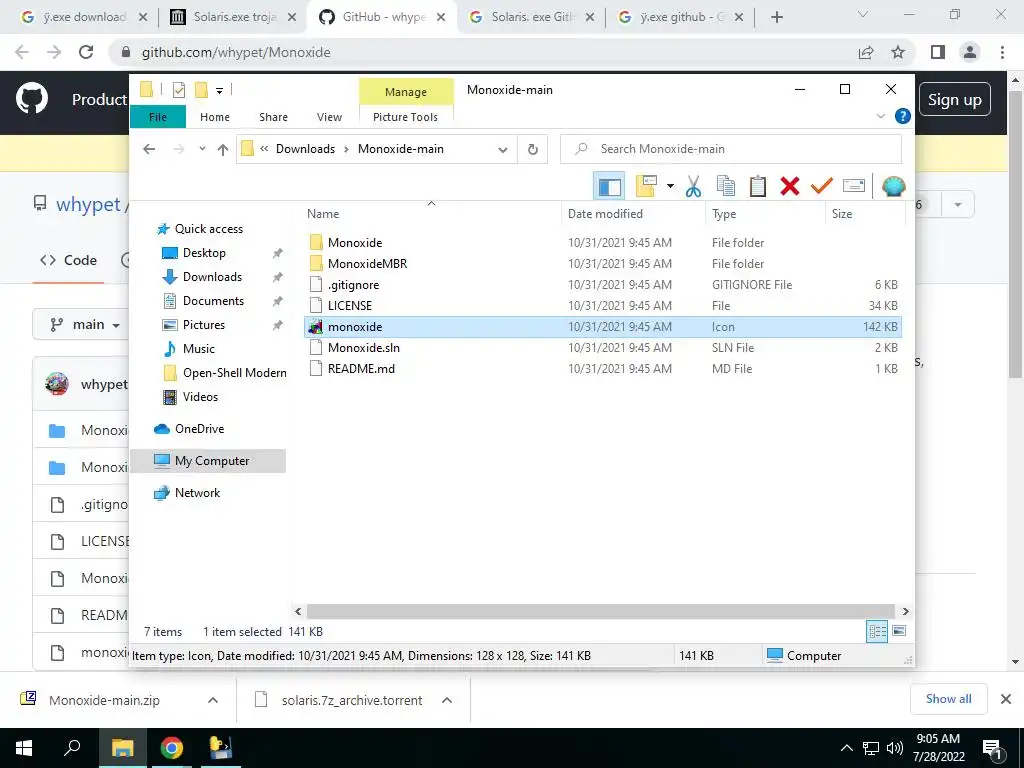1024x768 pixels.
Task: Cut the selected file with the scissors icon
Action: 694,187
